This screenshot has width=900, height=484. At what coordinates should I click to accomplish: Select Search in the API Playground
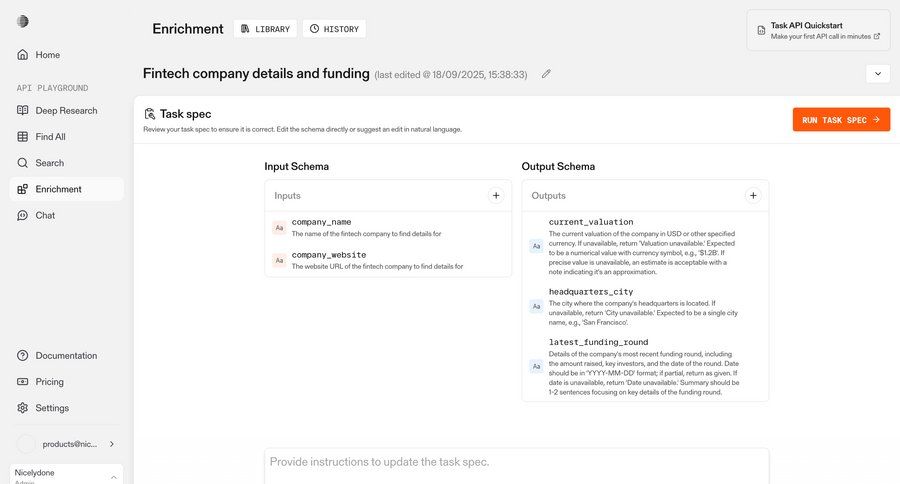pos(49,163)
